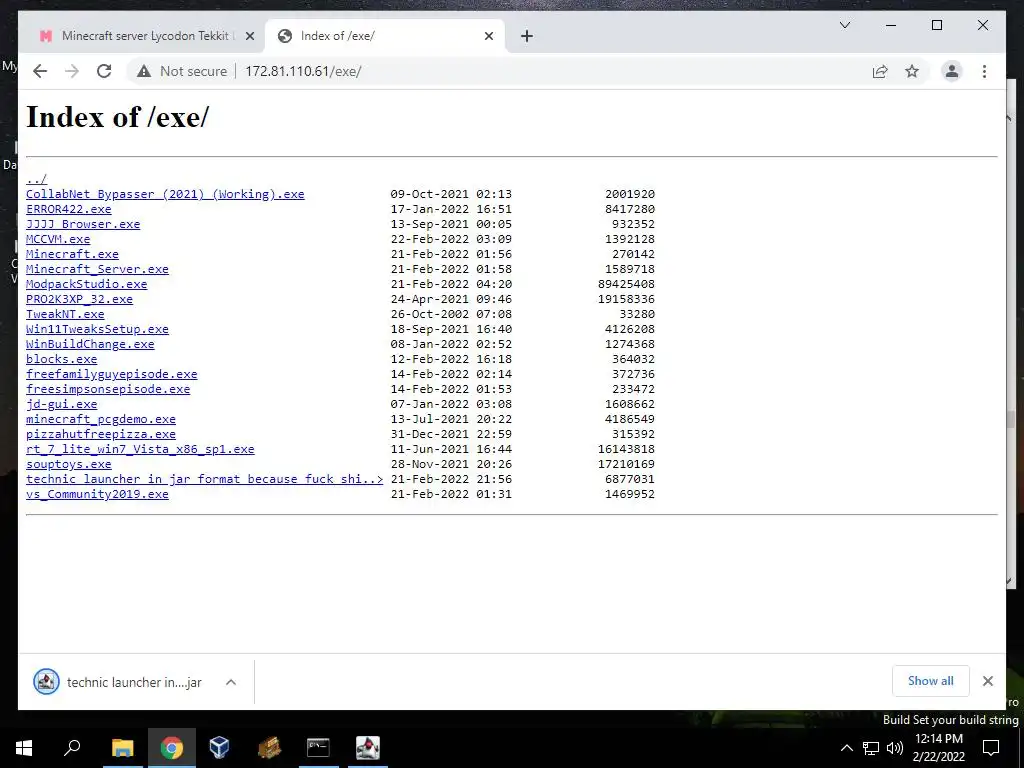Click the JJJJ_Browser.exe link
The width and height of the screenshot is (1024, 768).
(x=83, y=224)
